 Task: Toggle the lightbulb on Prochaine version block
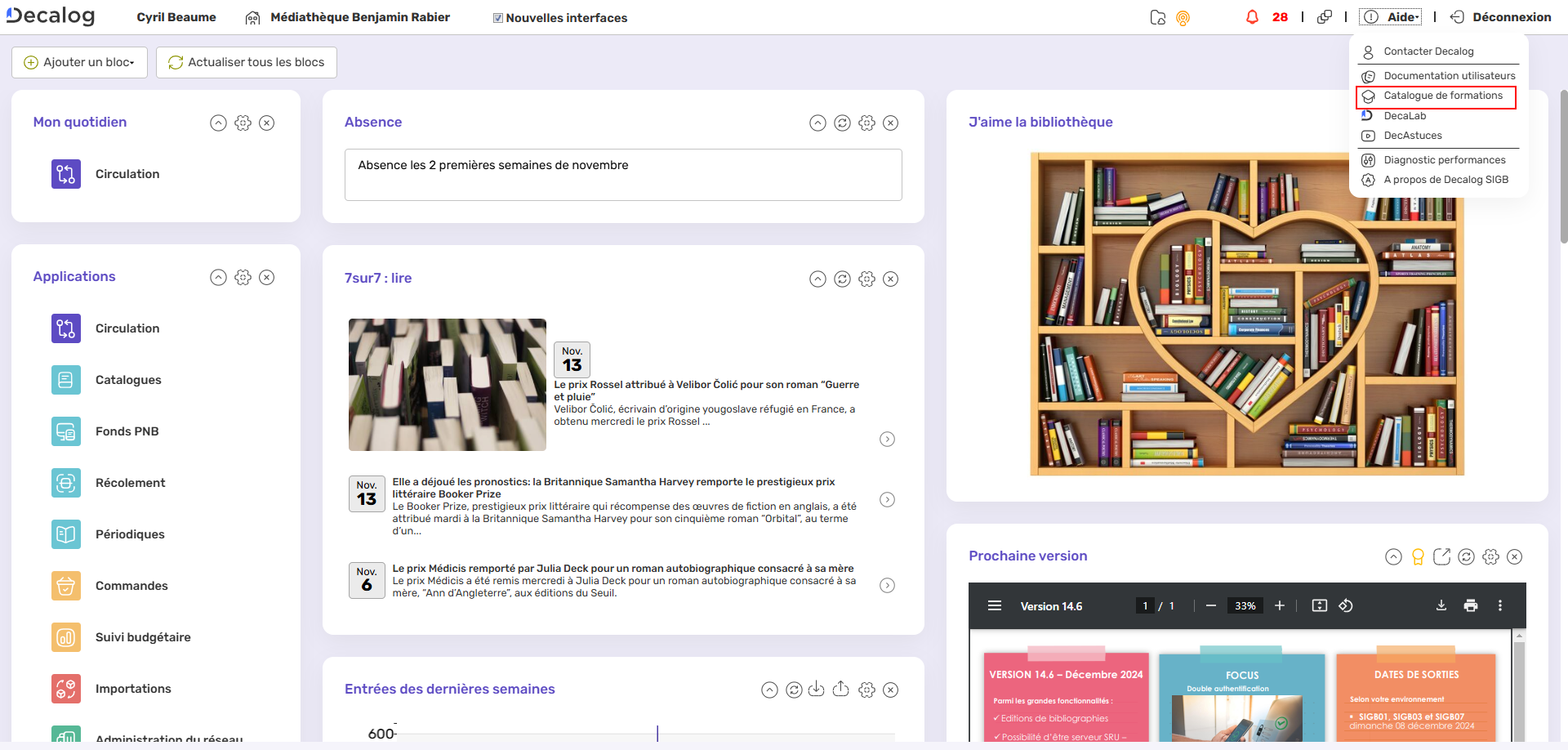1417,556
